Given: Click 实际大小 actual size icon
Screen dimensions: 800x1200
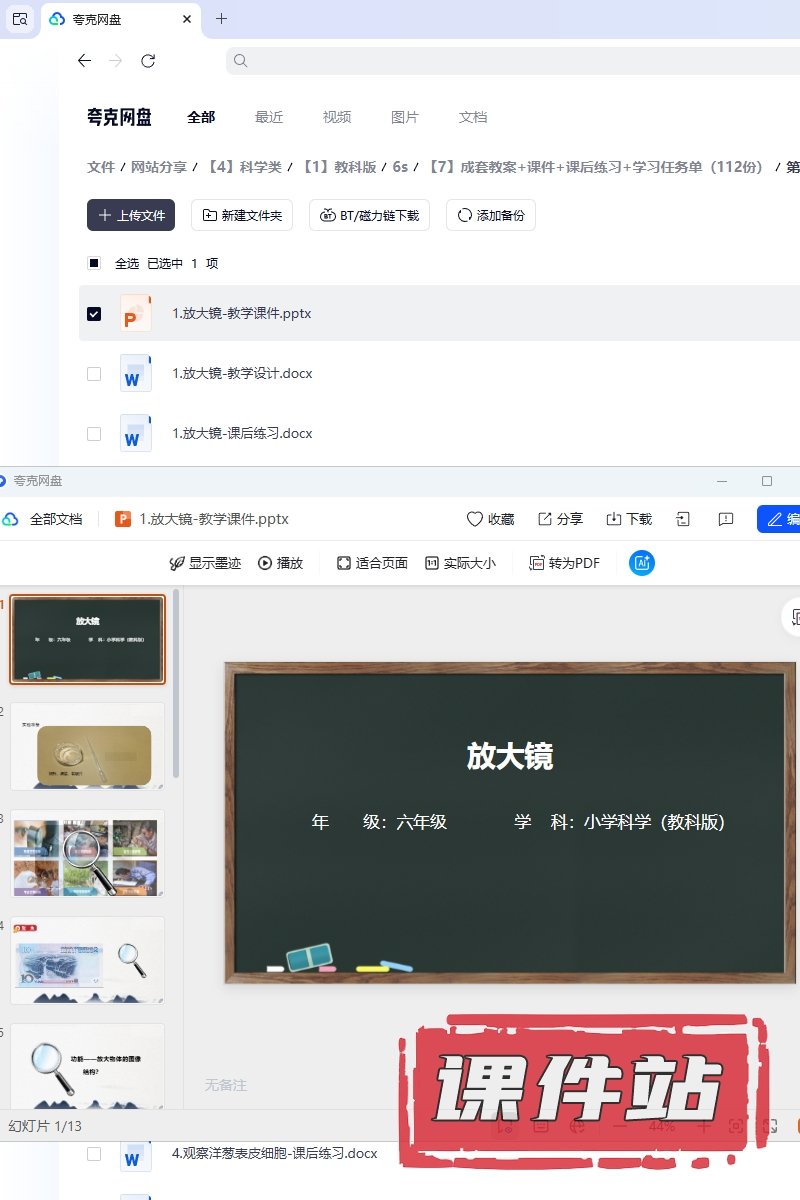Looking at the screenshot, I should coord(432,563).
